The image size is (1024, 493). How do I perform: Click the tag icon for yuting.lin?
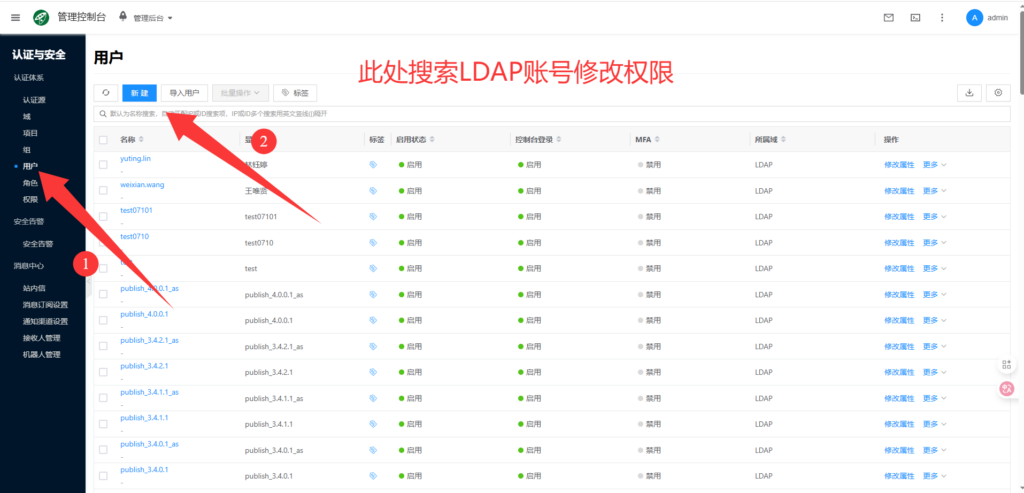tap(373, 164)
